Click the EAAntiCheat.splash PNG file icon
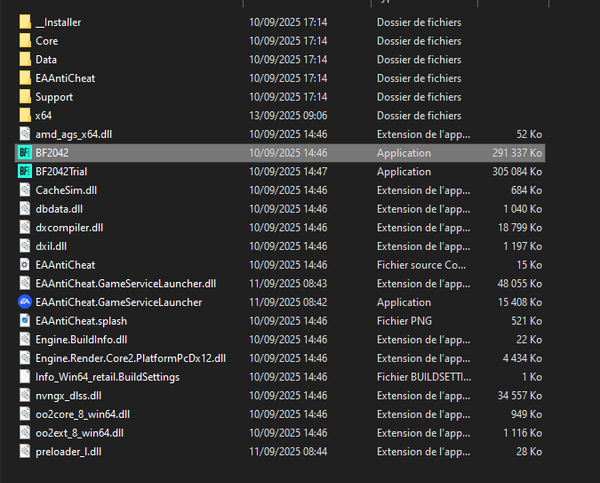This screenshot has height=483, width=600. click(25, 321)
